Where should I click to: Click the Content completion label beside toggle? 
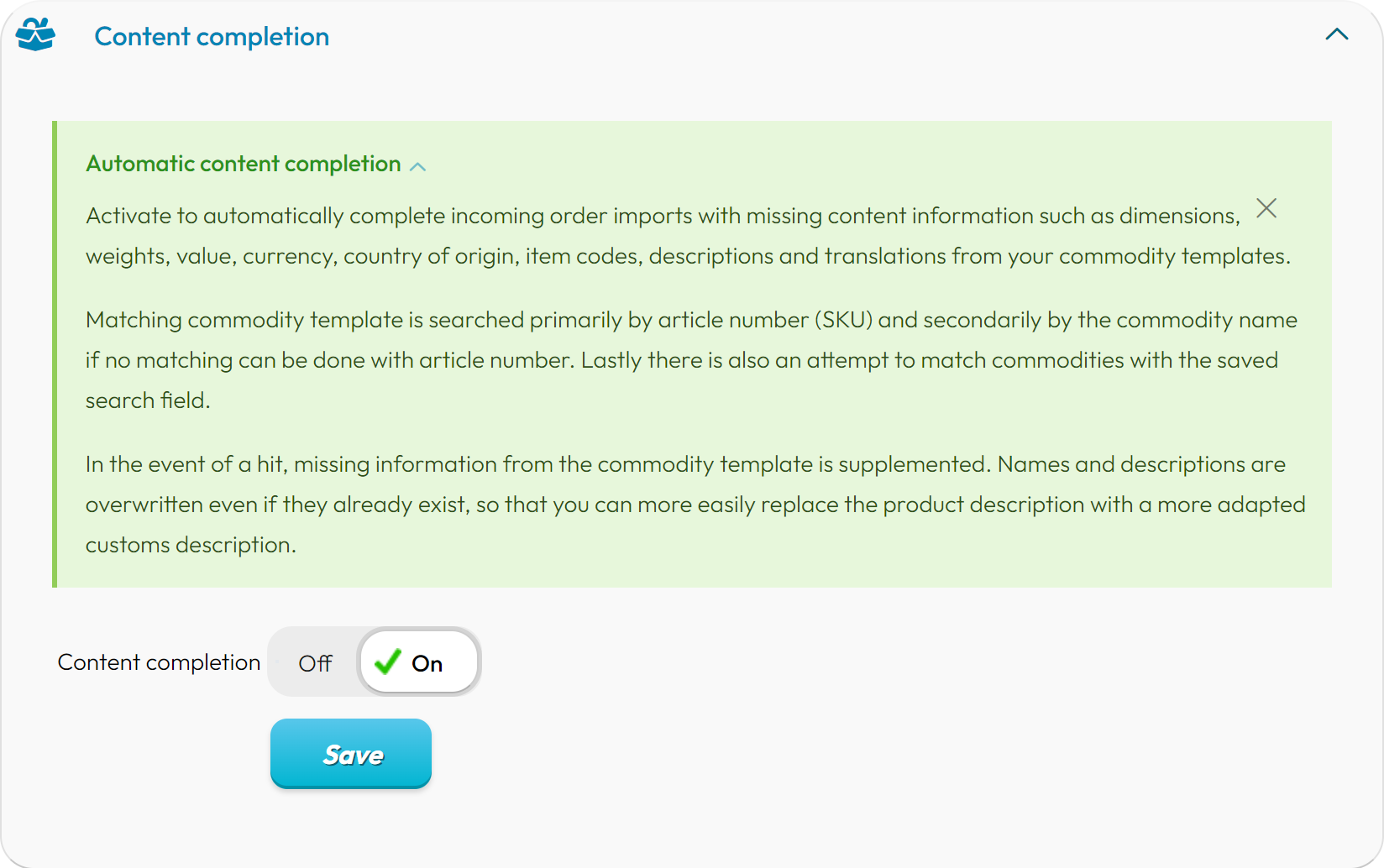point(159,662)
